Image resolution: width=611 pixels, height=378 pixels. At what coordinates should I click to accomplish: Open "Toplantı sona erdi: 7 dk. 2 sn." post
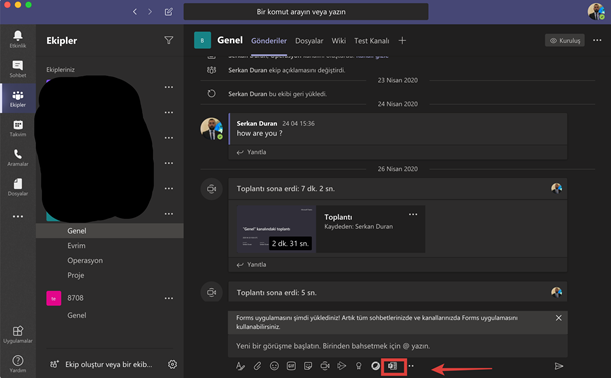(397, 189)
